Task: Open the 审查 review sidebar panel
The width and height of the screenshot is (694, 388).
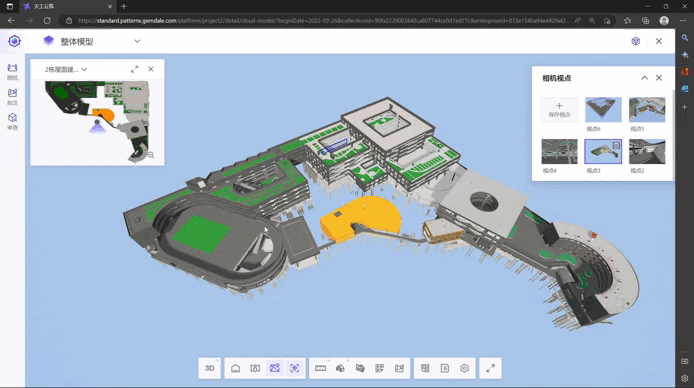Action: click(x=12, y=122)
